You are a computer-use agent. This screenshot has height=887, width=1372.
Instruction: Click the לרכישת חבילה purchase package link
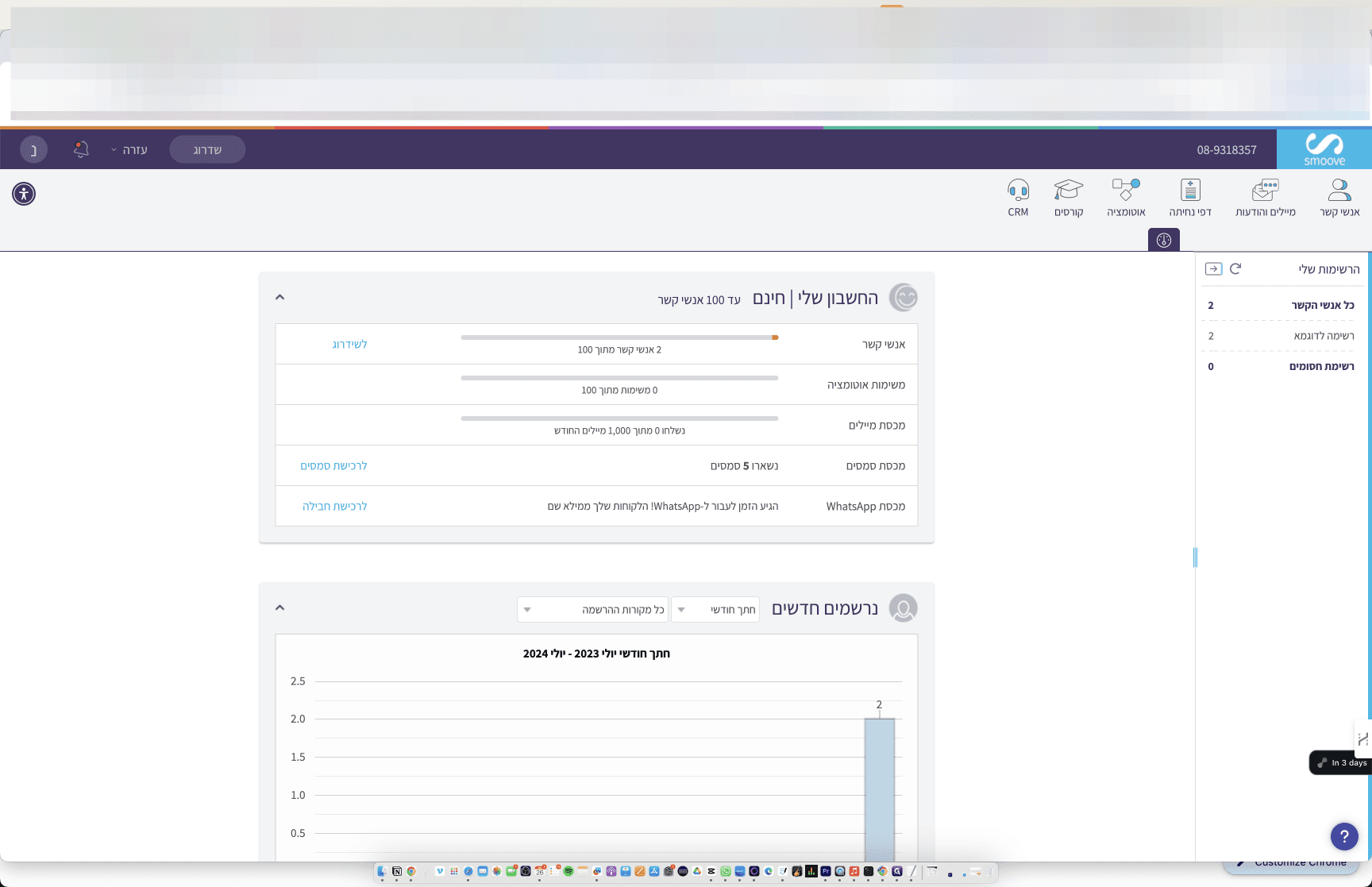tap(334, 506)
